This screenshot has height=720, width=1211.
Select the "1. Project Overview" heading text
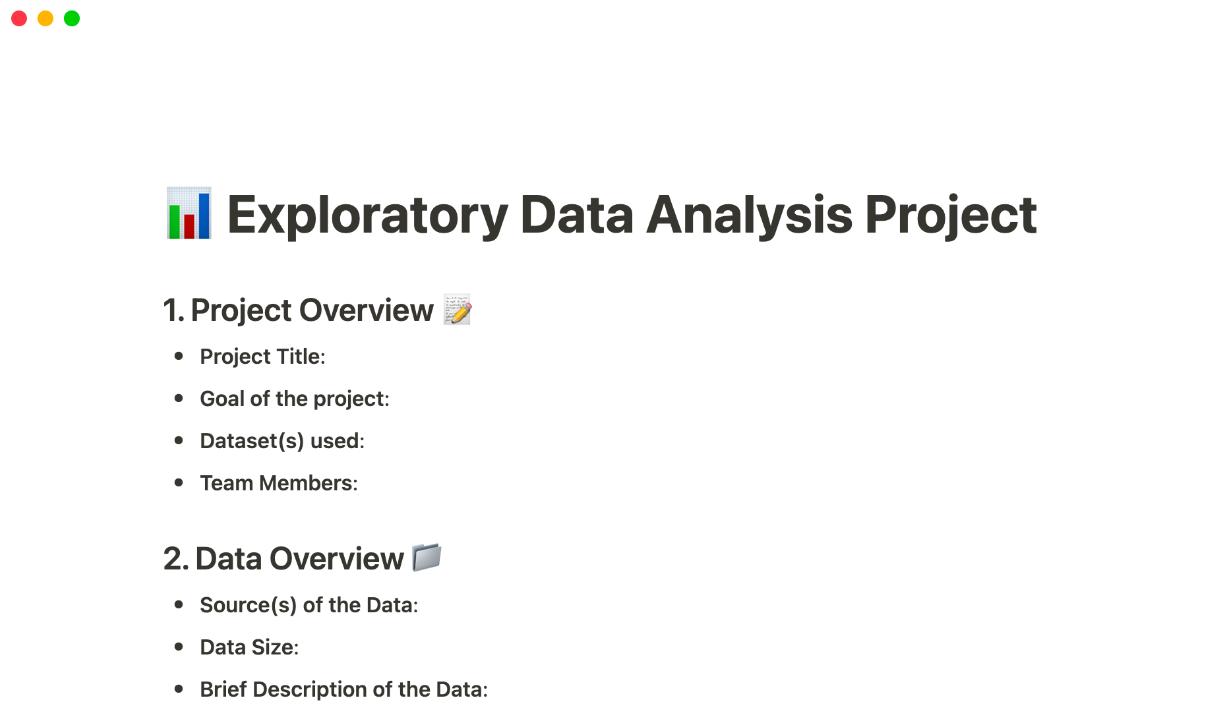click(x=298, y=310)
